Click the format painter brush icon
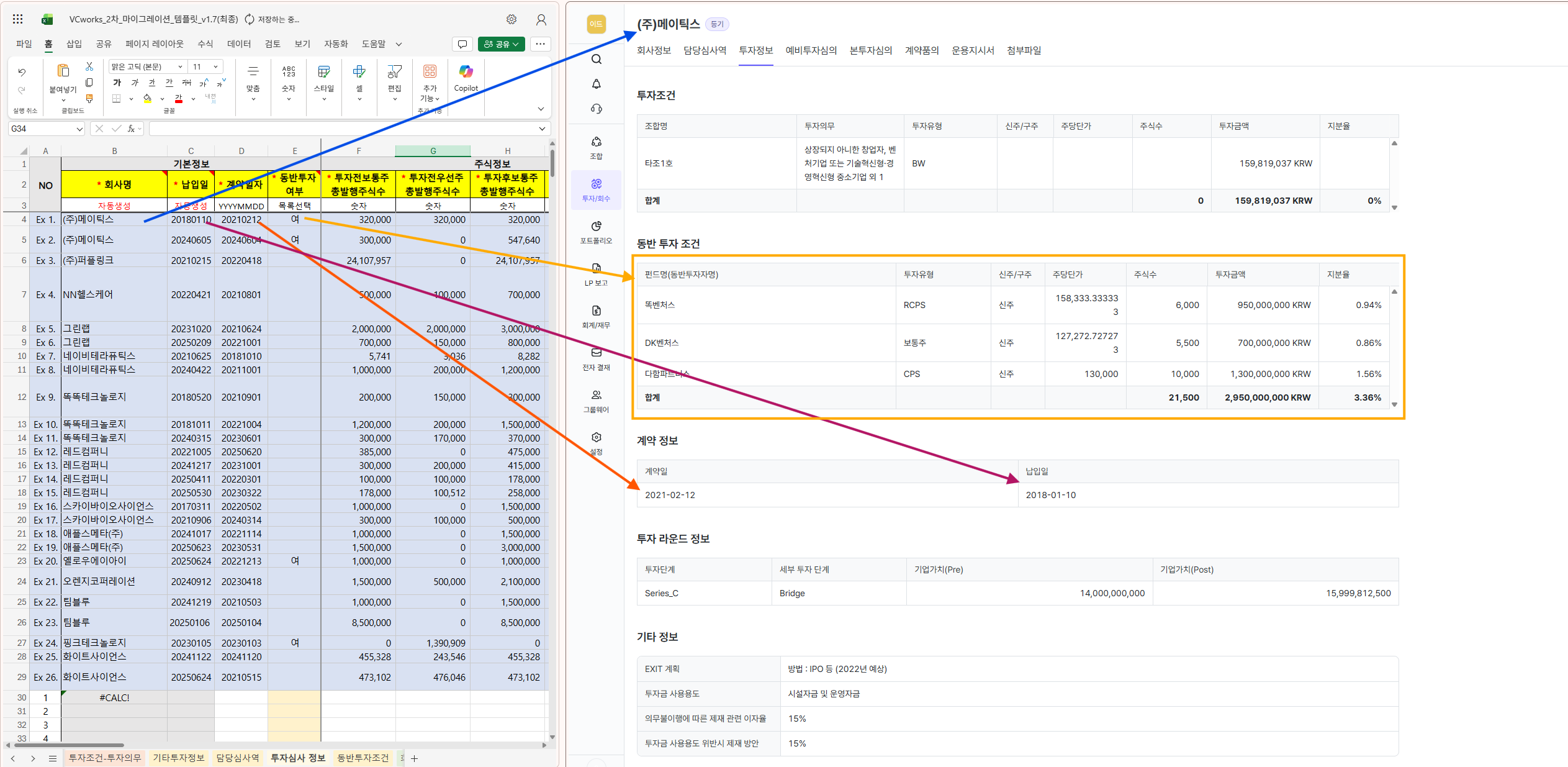1568x767 pixels. [x=89, y=98]
